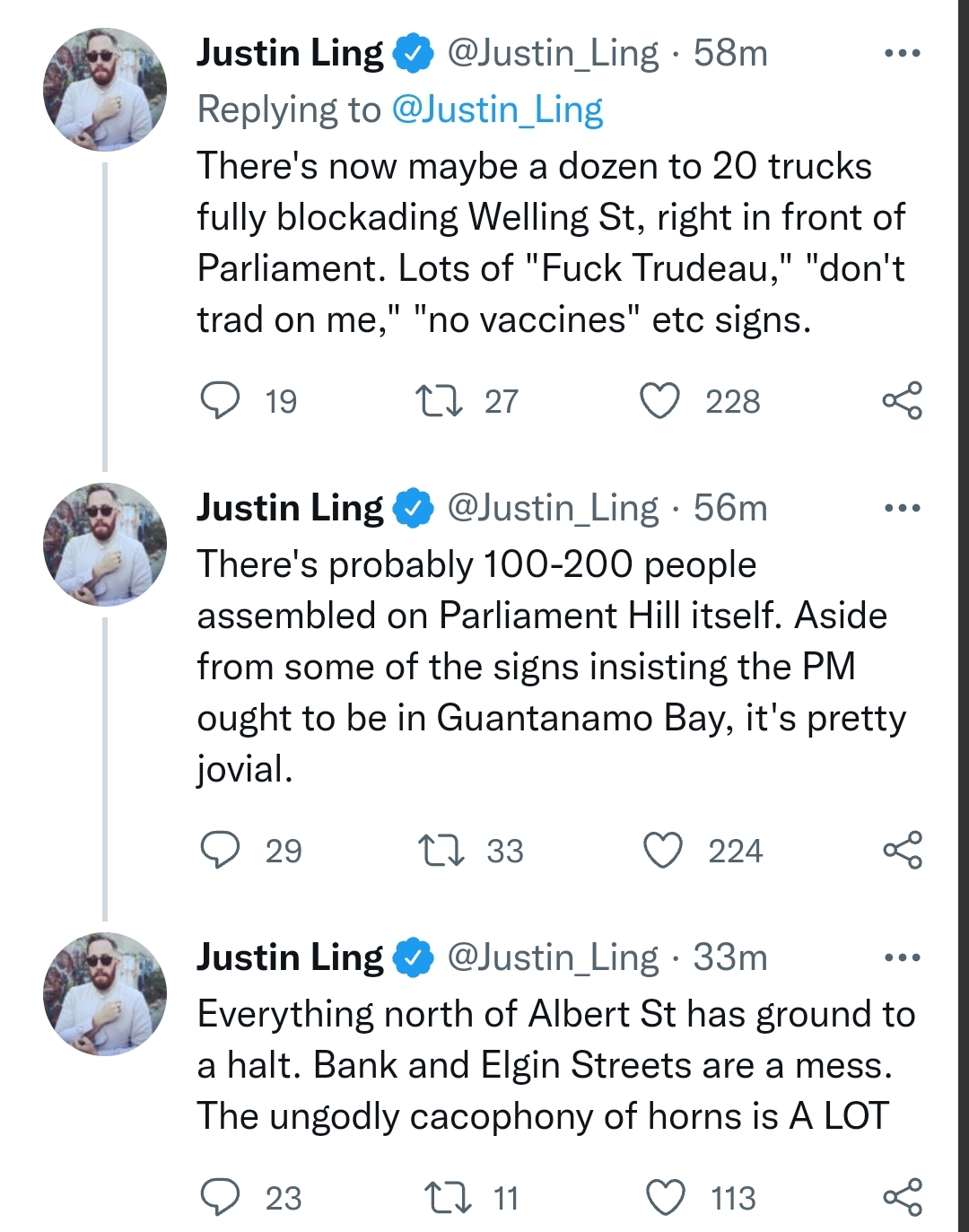
Task: Like the tweet with 113 likes
Action: tap(666, 1197)
